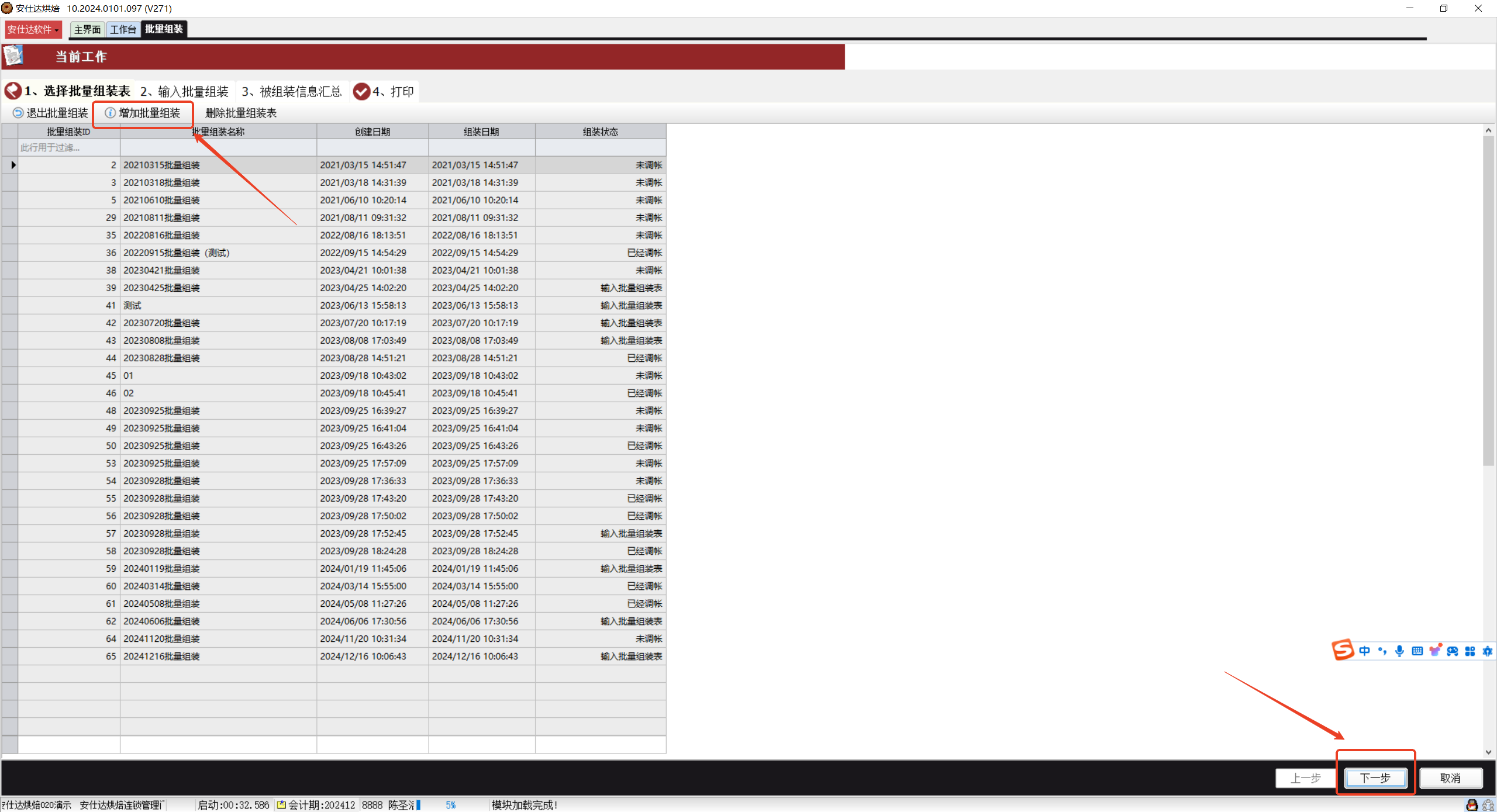Open the Sogou toolbox grid icon
This screenshot has width=1497, height=812.
point(1470,651)
